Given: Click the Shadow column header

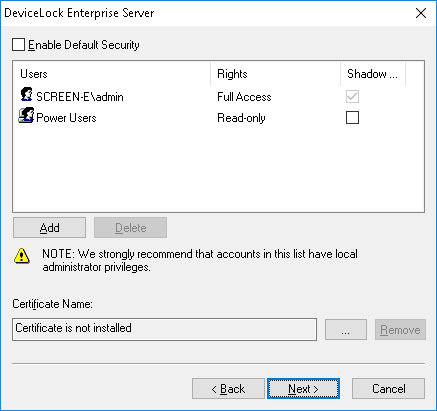Looking at the screenshot, I should (x=373, y=74).
